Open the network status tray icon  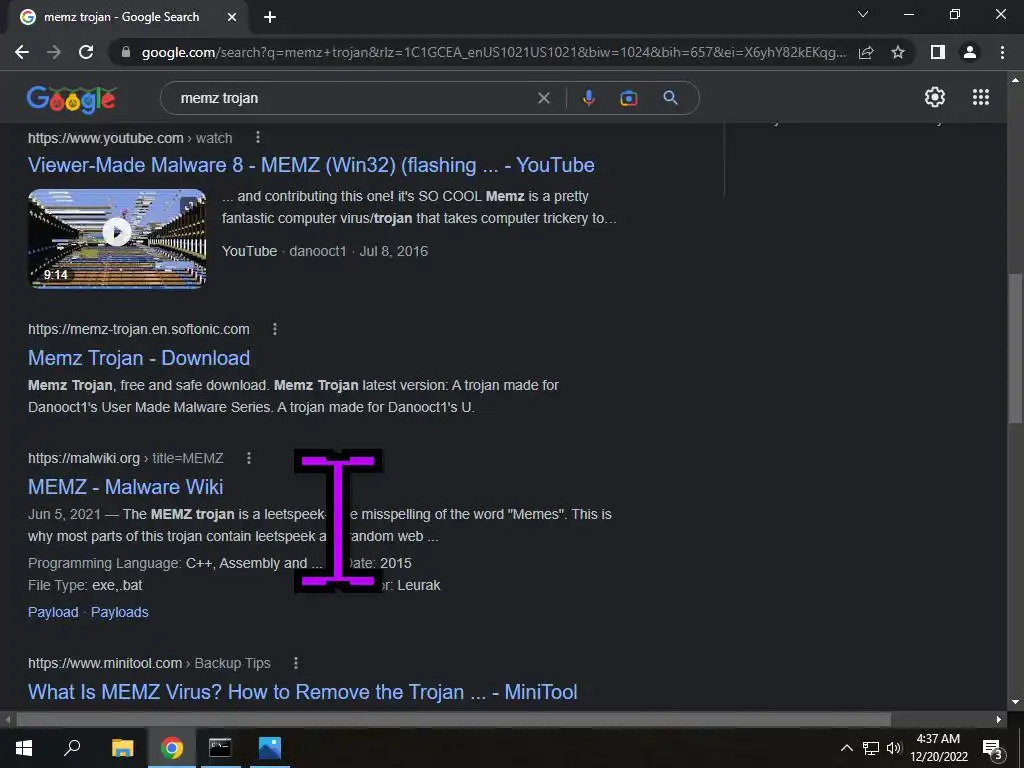click(871, 748)
